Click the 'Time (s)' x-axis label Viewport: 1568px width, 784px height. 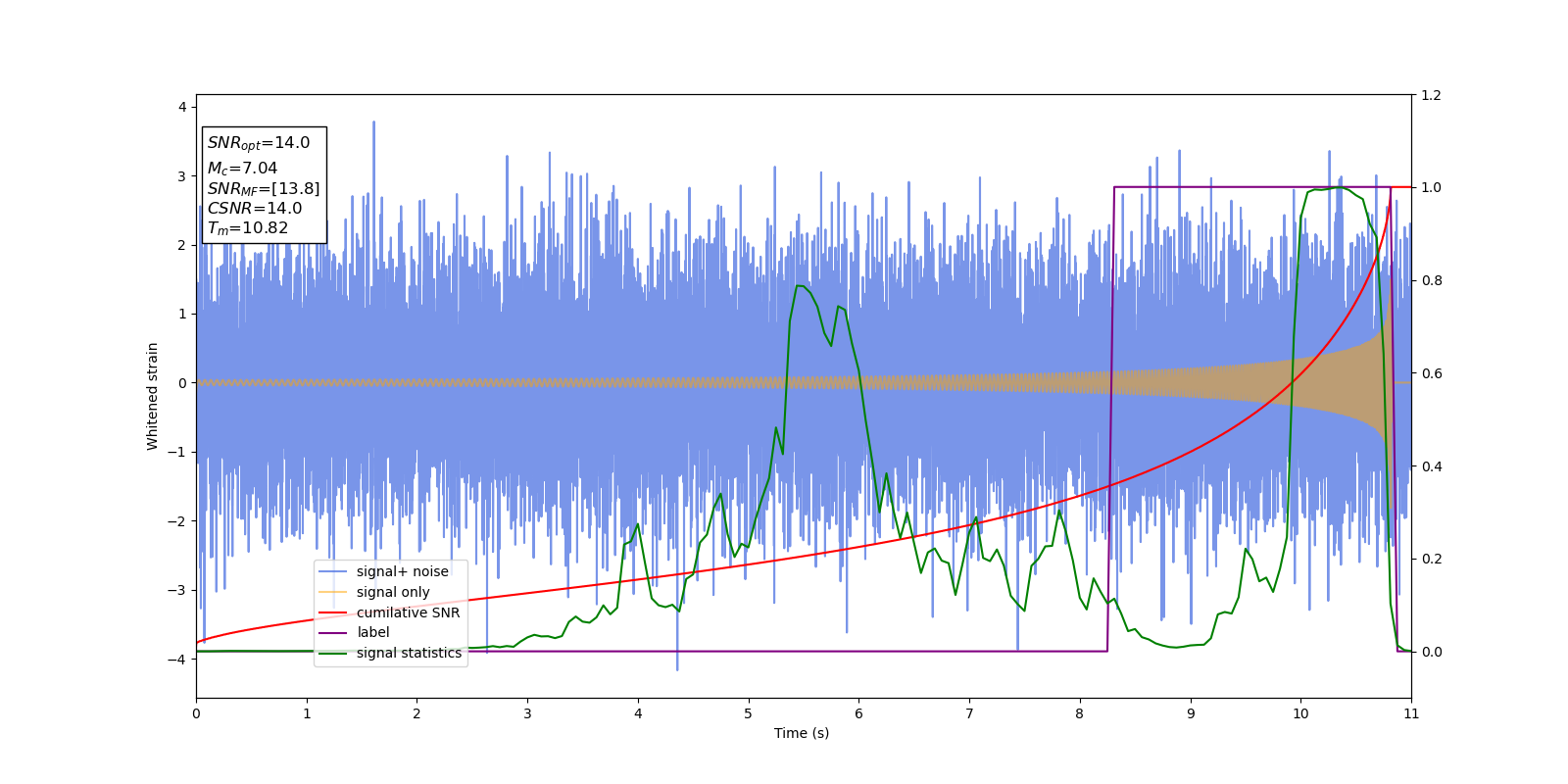[x=802, y=733]
